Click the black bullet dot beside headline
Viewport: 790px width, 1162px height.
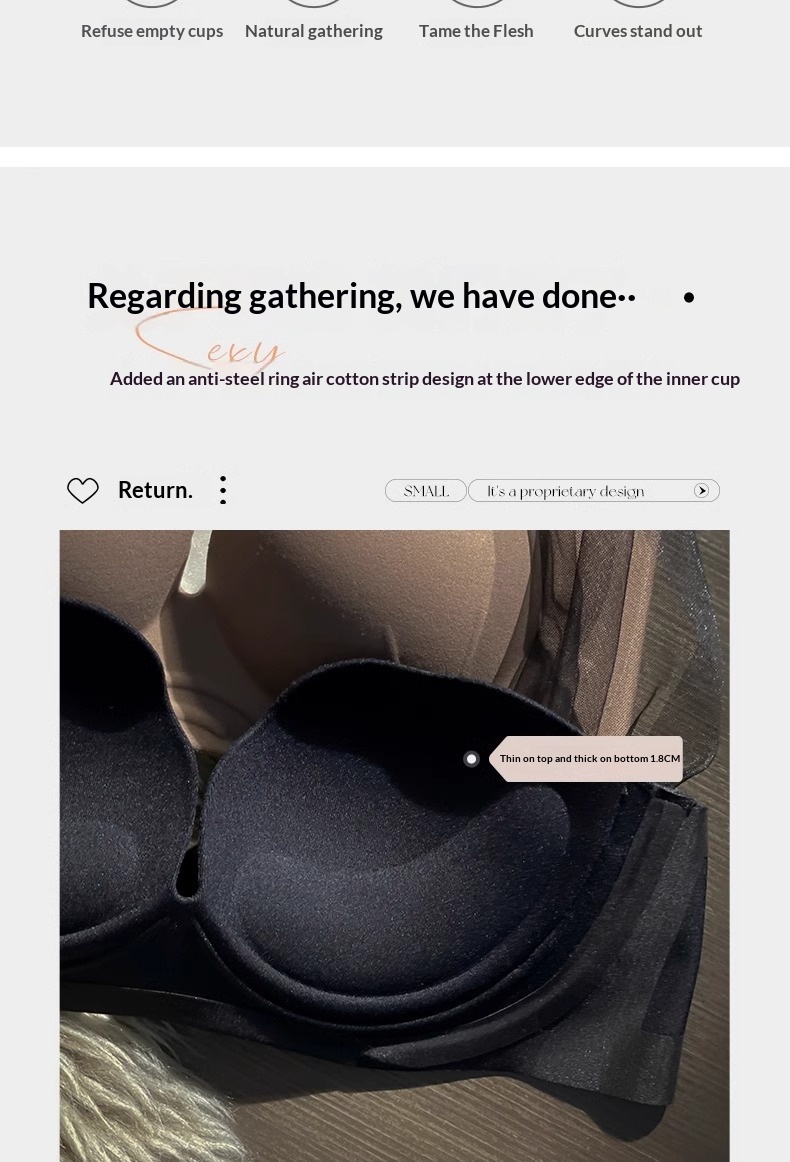(689, 297)
